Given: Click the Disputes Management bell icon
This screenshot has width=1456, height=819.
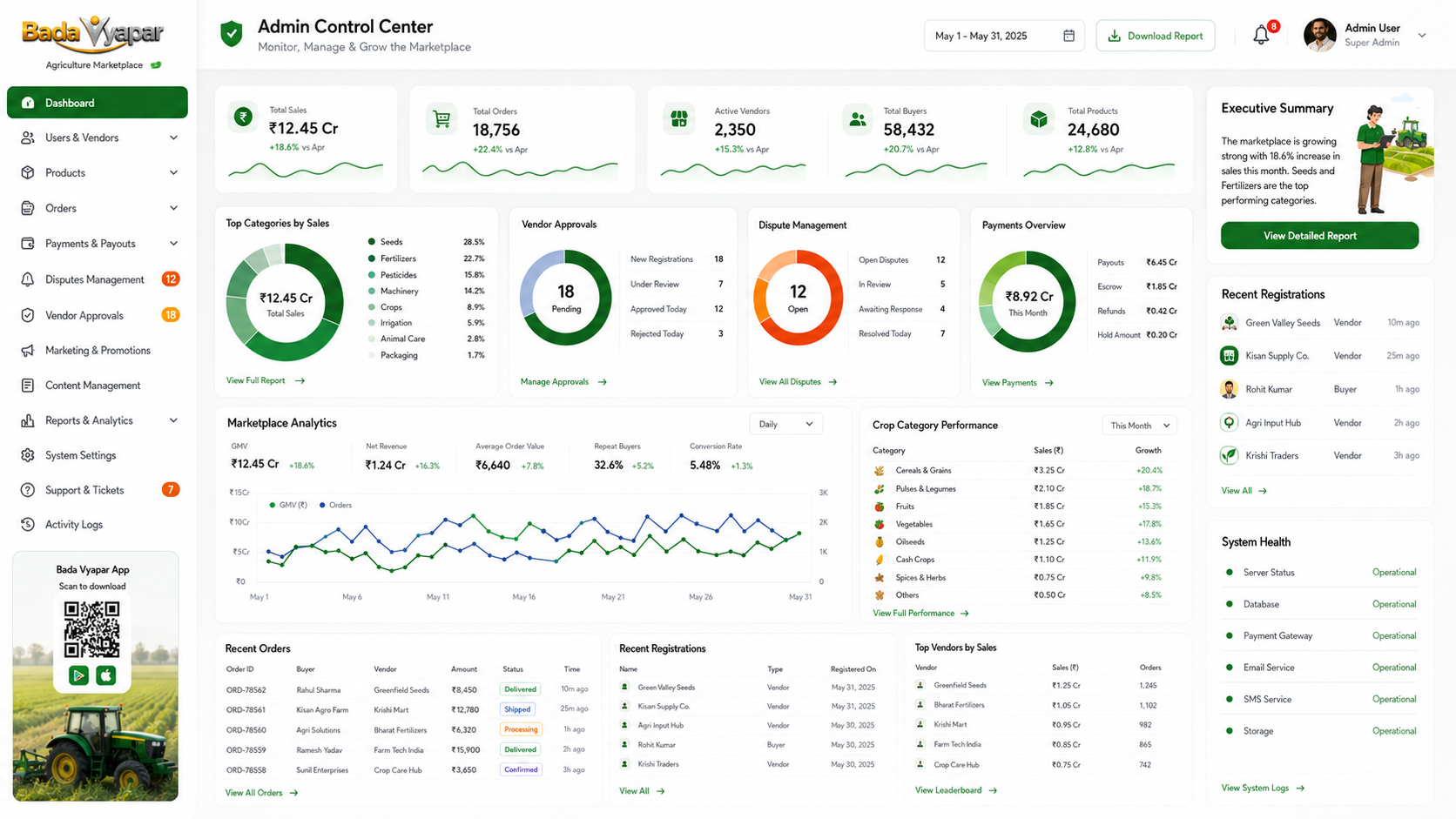Looking at the screenshot, I should (28, 279).
